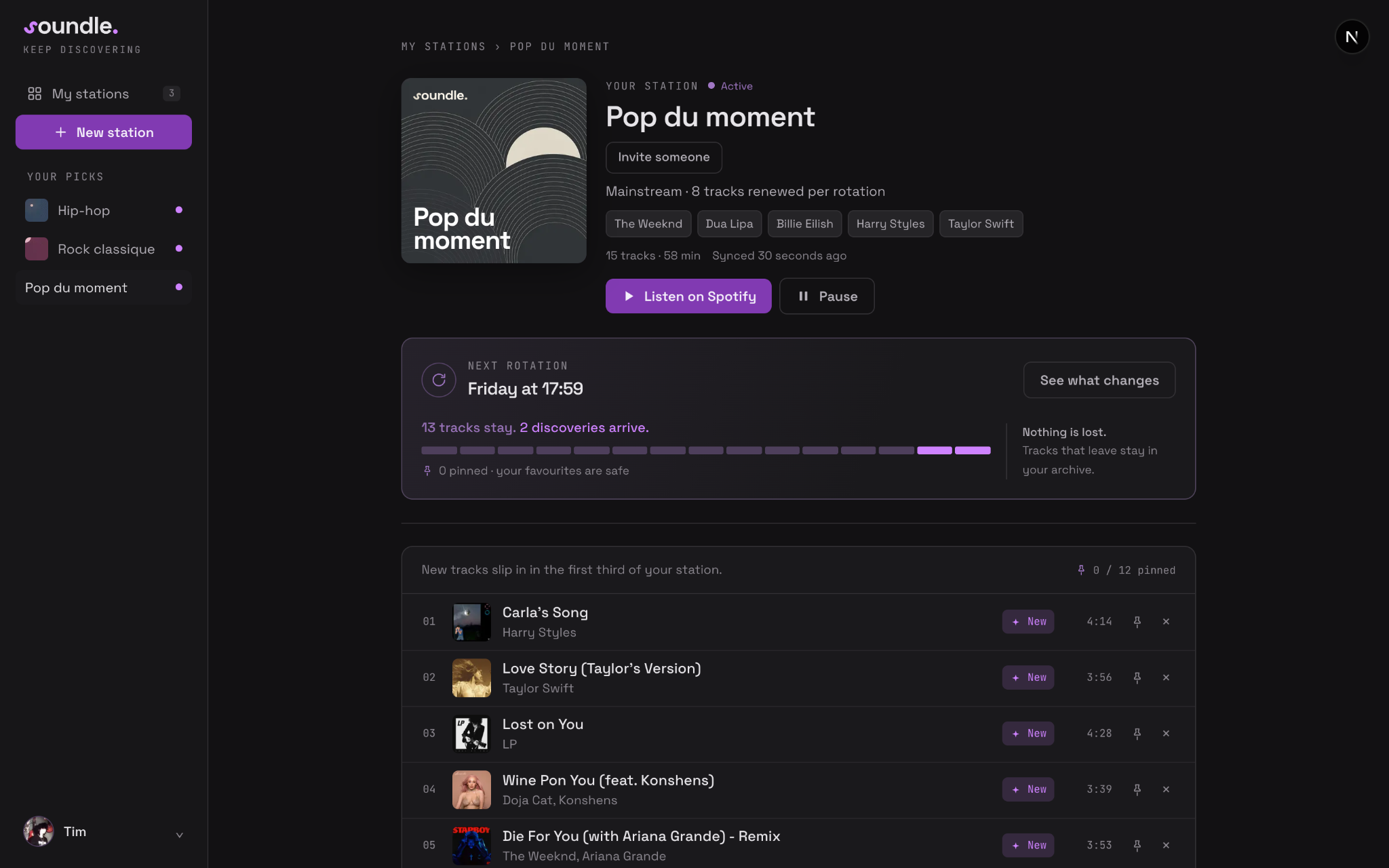This screenshot has height=868, width=1389.
Task: Click the My stations count badge 3
Action: (172, 94)
